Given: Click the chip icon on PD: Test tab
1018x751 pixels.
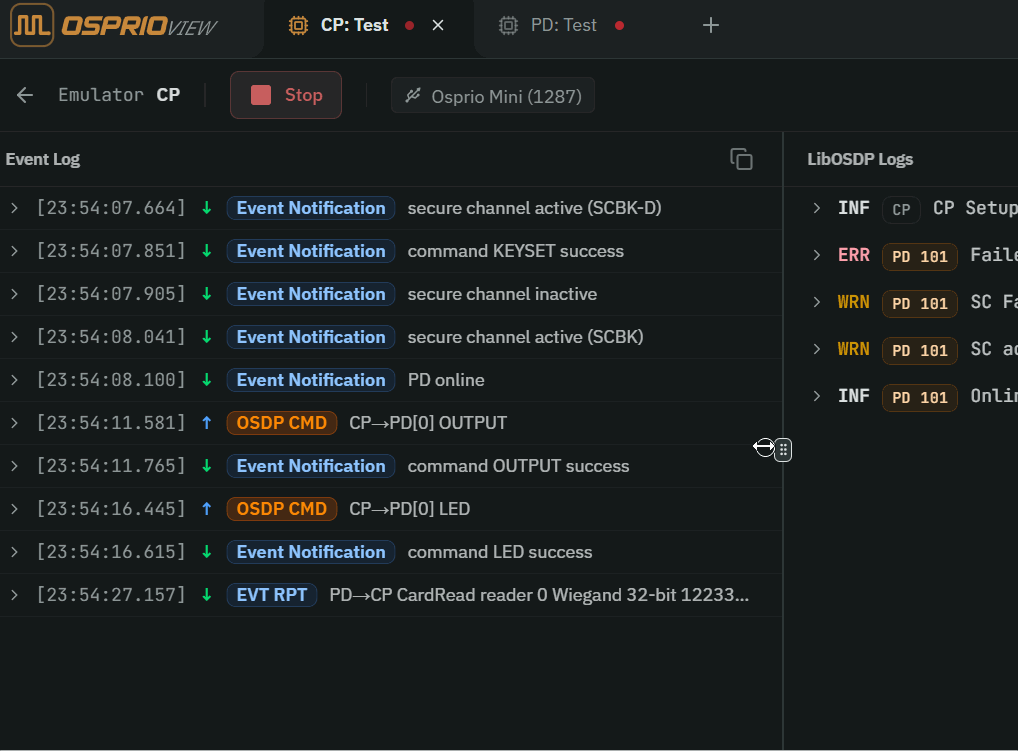Looking at the screenshot, I should (508, 25).
